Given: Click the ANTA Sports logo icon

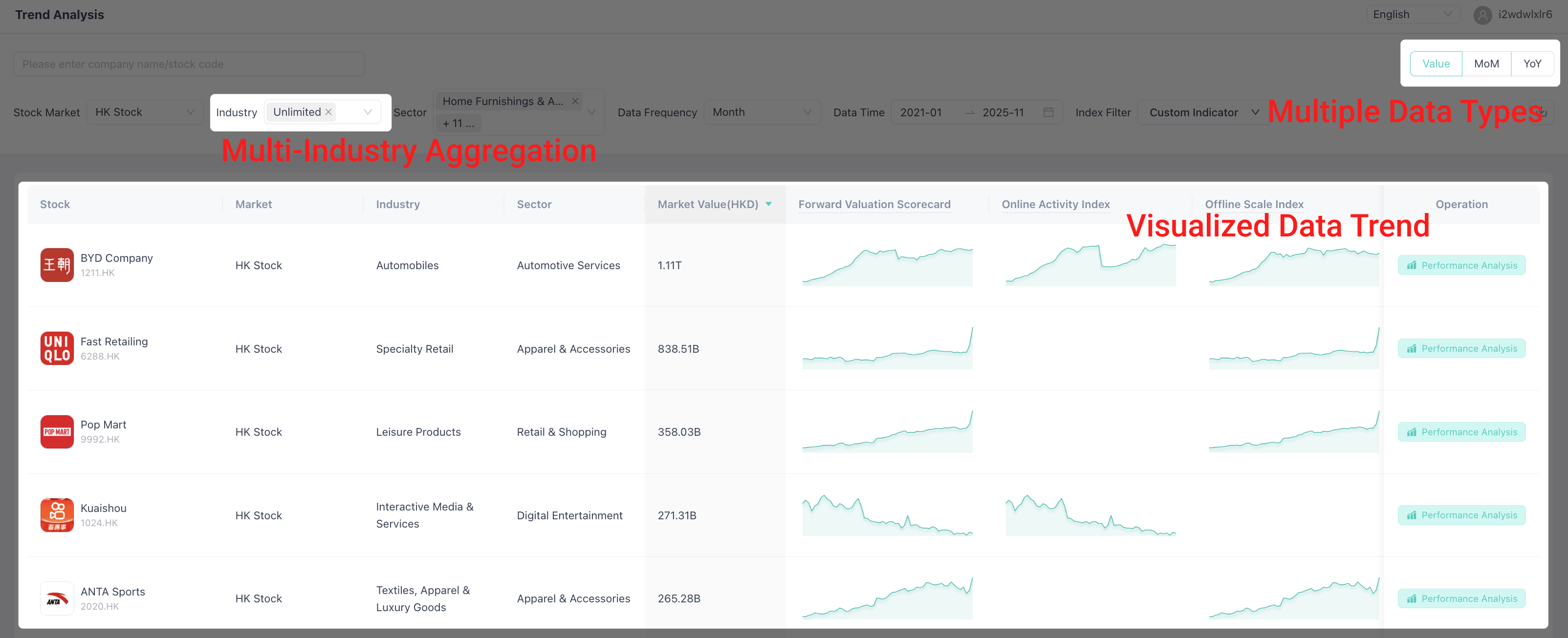Looking at the screenshot, I should [x=57, y=598].
